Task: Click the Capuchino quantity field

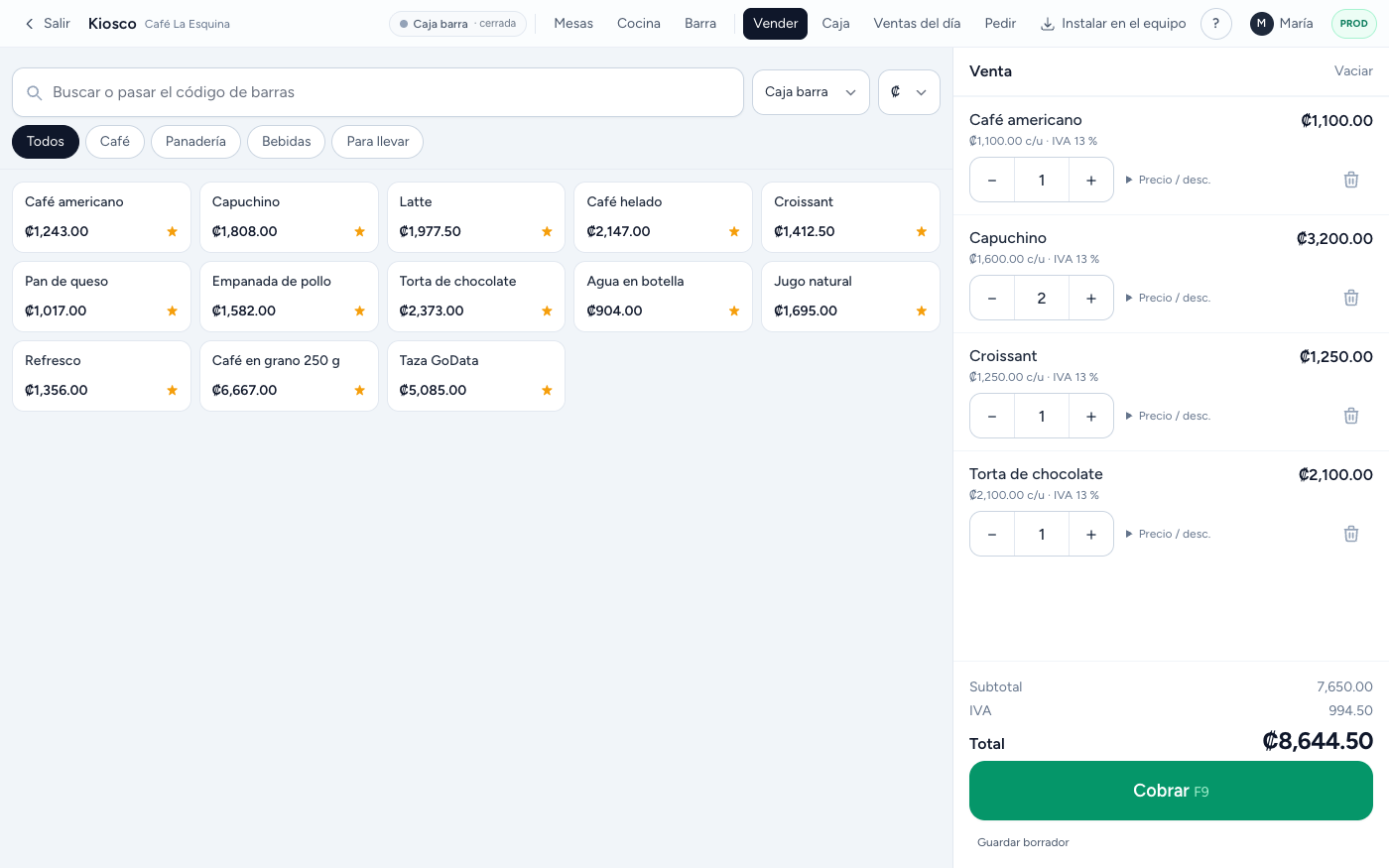Action: click(1042, 298)
